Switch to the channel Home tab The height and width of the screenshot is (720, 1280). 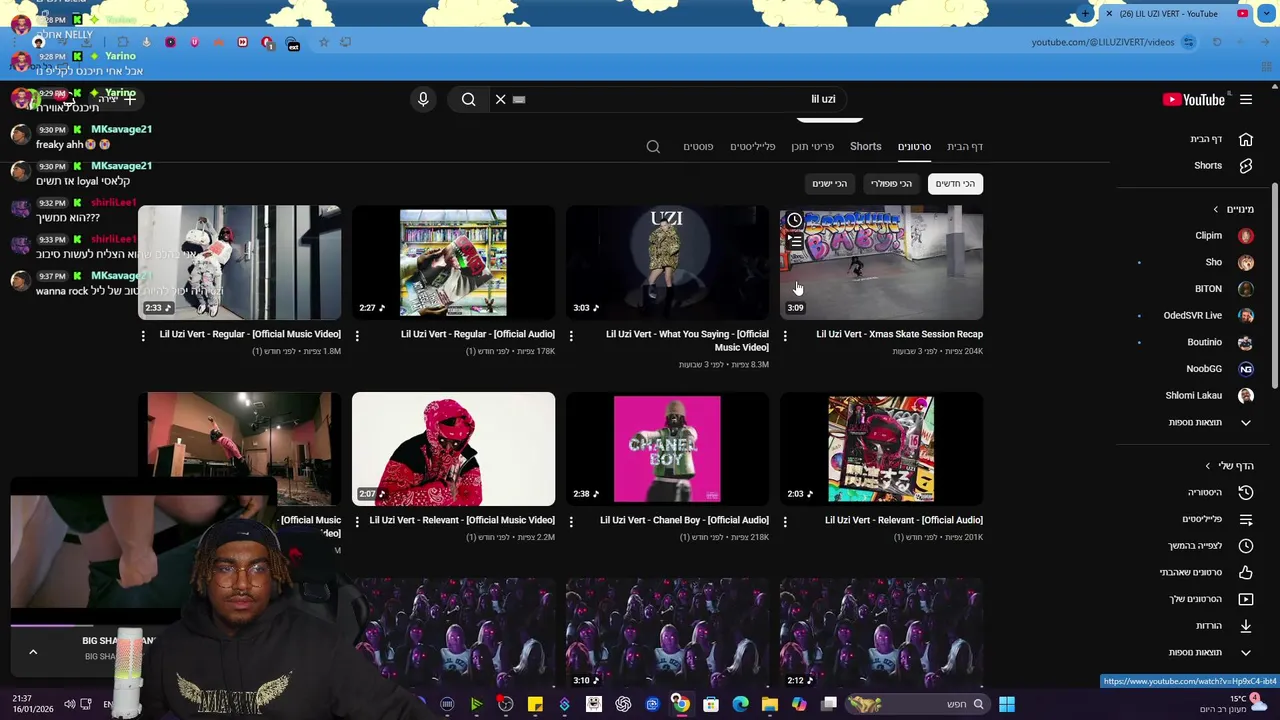coord(965,147)
